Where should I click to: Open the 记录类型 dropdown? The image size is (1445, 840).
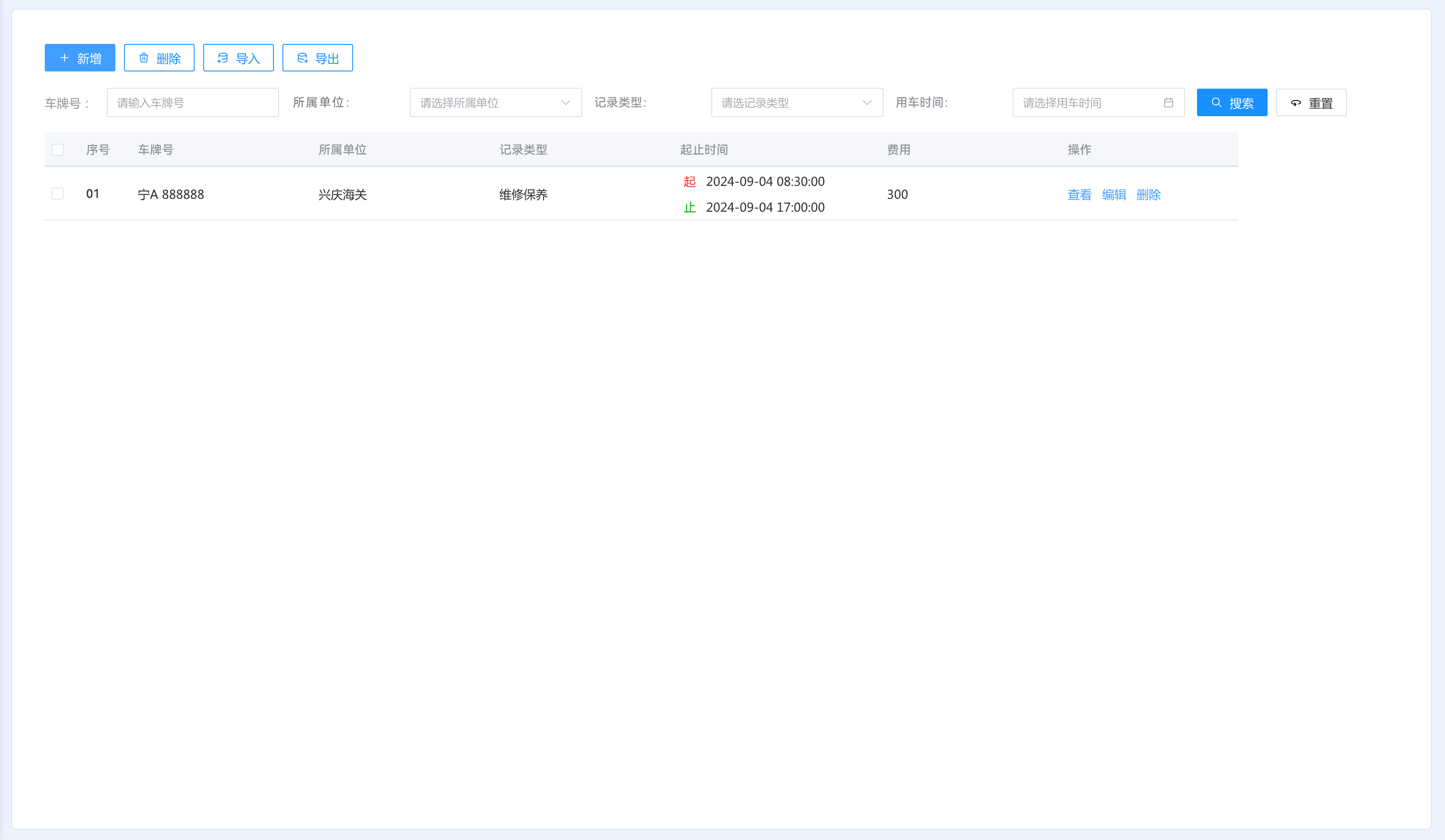click(788, 102)
